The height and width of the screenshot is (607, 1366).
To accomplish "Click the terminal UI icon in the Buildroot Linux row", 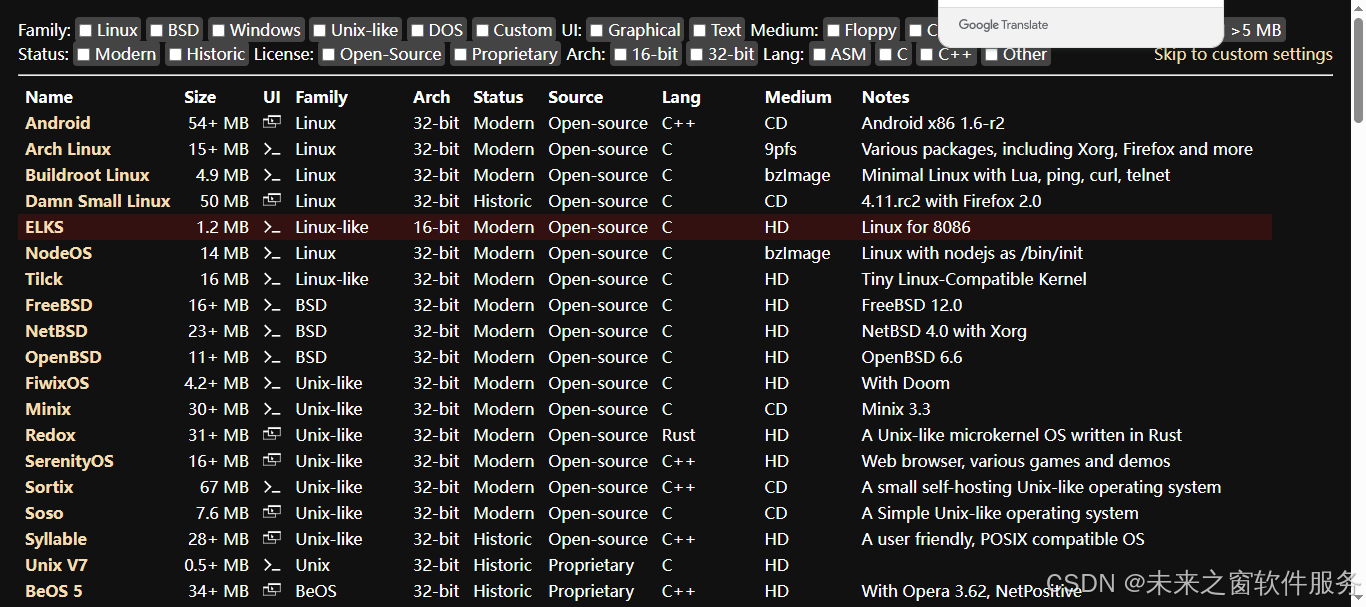I will [x=271, y=175].
